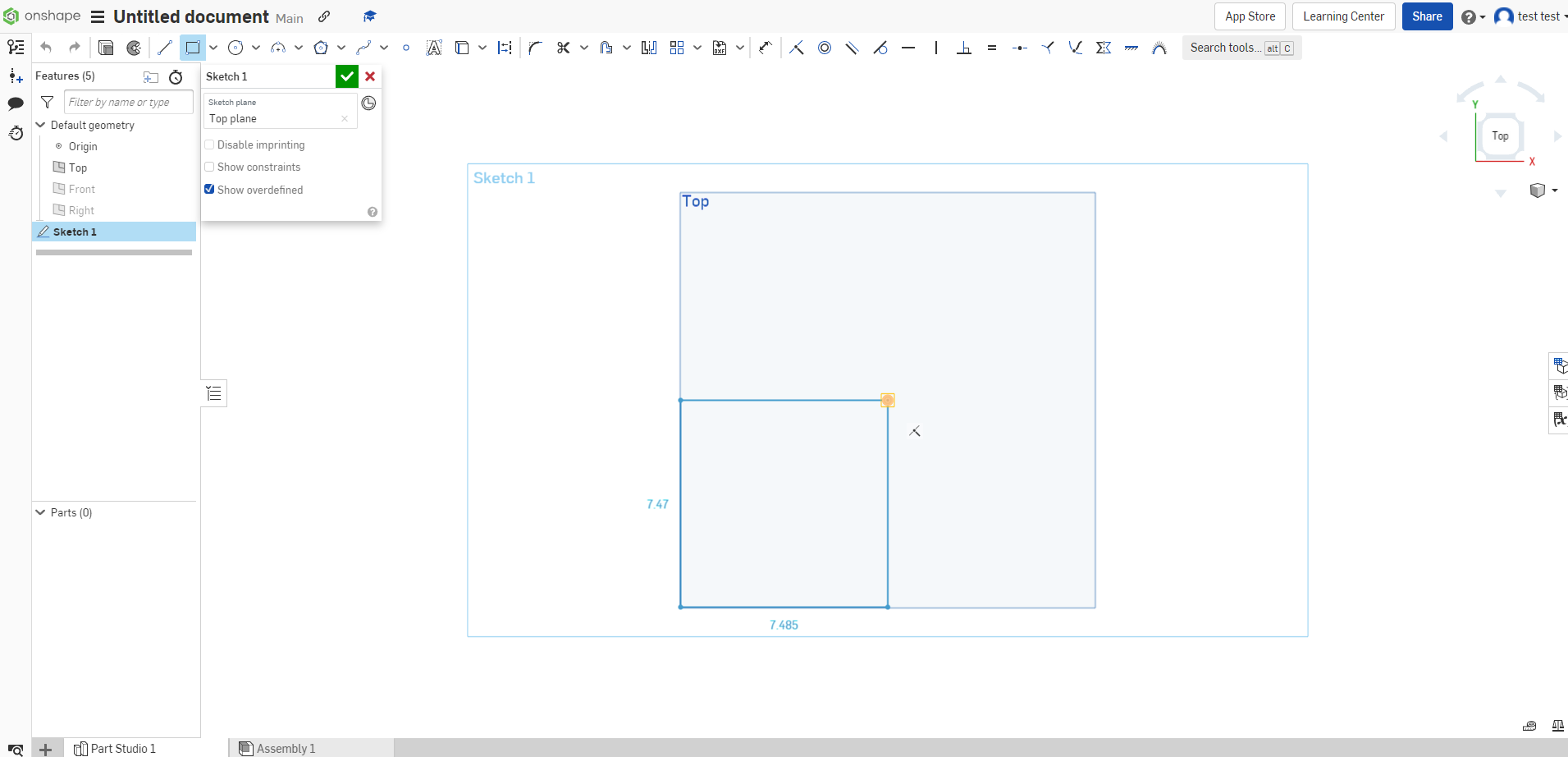
Task: Click the Share button
Action: point(1427,16)
